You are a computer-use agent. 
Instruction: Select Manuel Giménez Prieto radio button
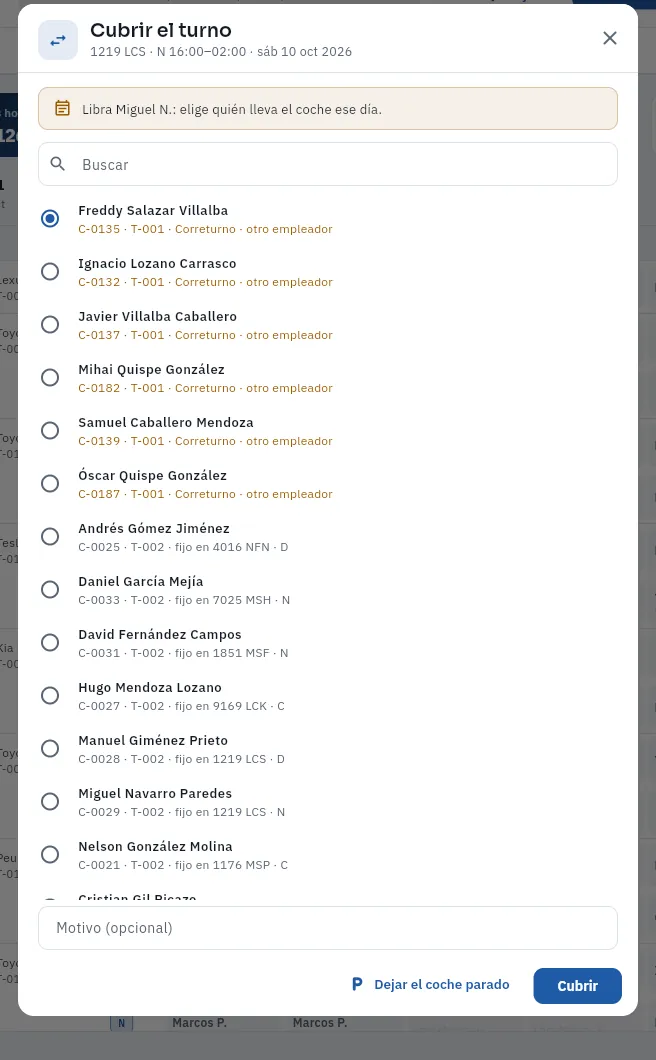pyautogui.click(x=50, y=749)
